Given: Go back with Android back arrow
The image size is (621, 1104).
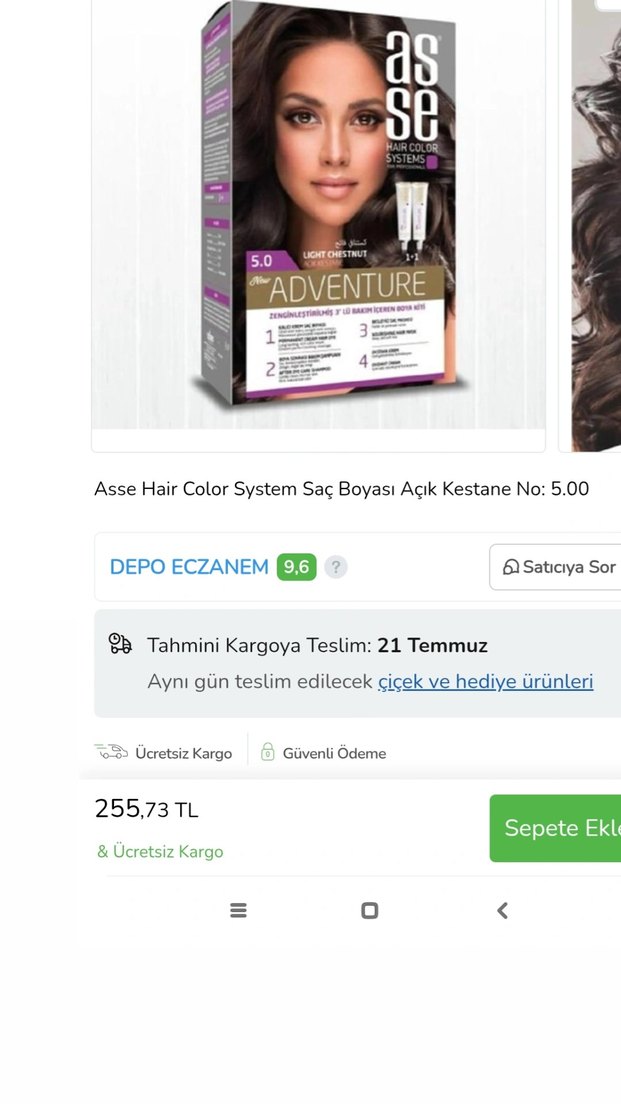Looking at the screenshot, I should click(502, 910).
